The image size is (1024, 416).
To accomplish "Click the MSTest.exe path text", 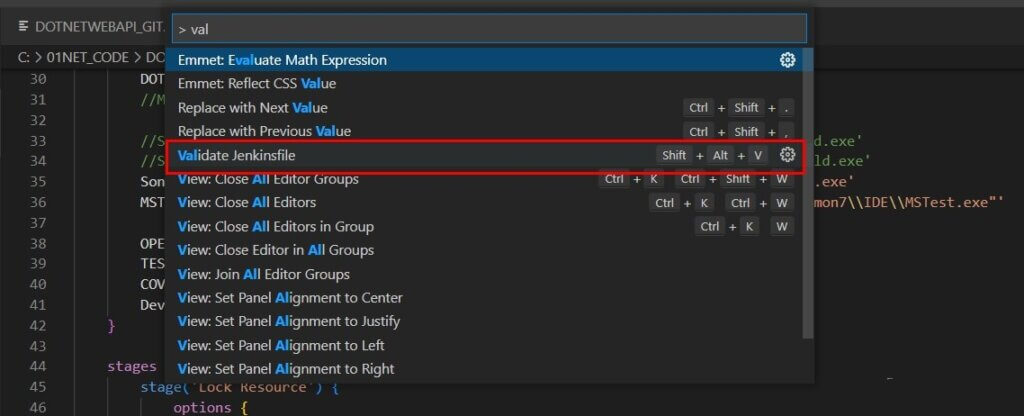I will click(907, 202).
